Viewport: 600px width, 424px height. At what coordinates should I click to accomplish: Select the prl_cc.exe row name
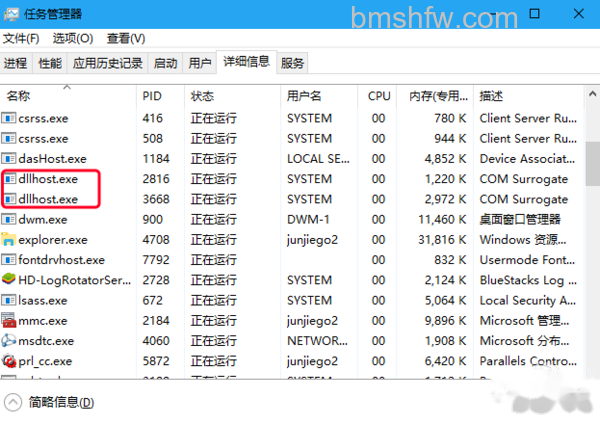[x=45, y=361]
